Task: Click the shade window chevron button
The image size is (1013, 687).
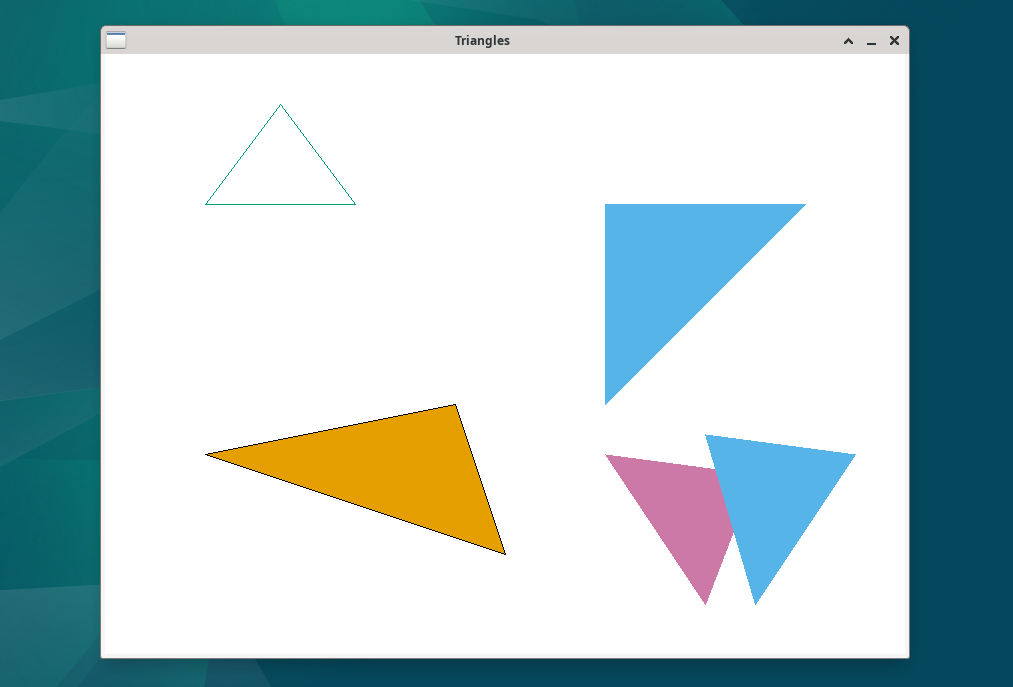Action: [x=847, y=41]
